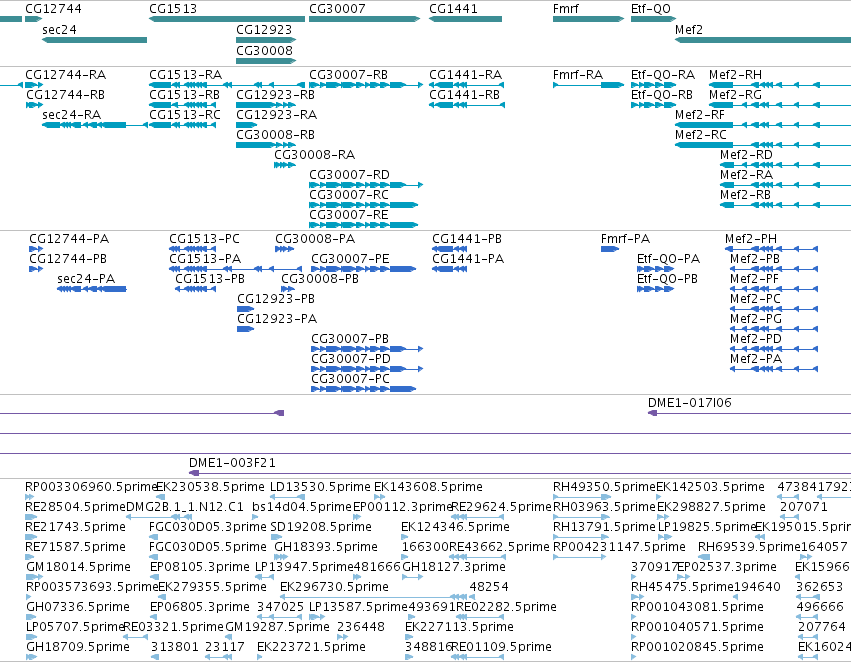Select the DME1-003F21 clone label
This screenshot has width=851, height=662.
[x=232, y=463]
